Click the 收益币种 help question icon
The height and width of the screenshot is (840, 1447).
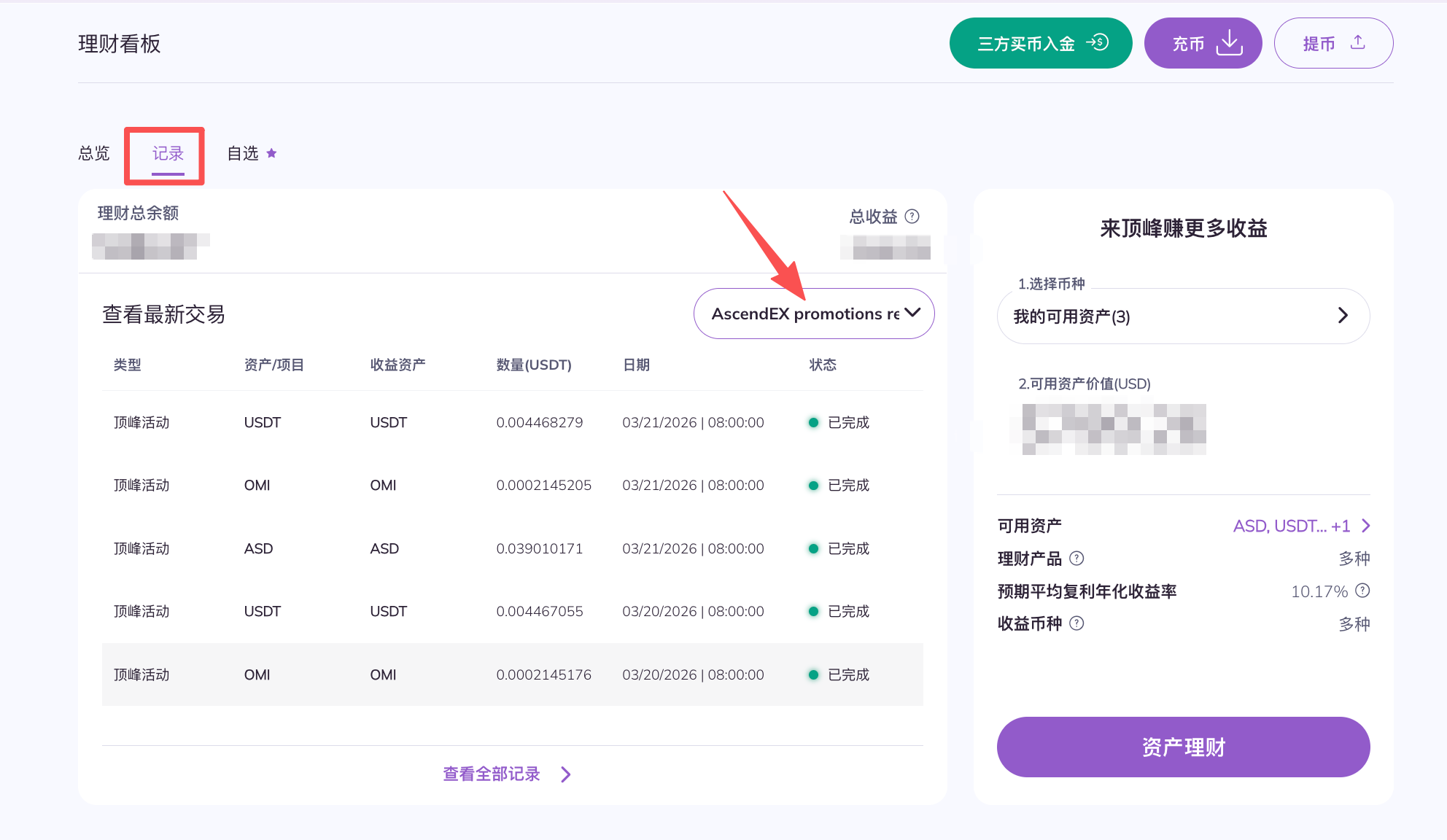click(1076, 623)
